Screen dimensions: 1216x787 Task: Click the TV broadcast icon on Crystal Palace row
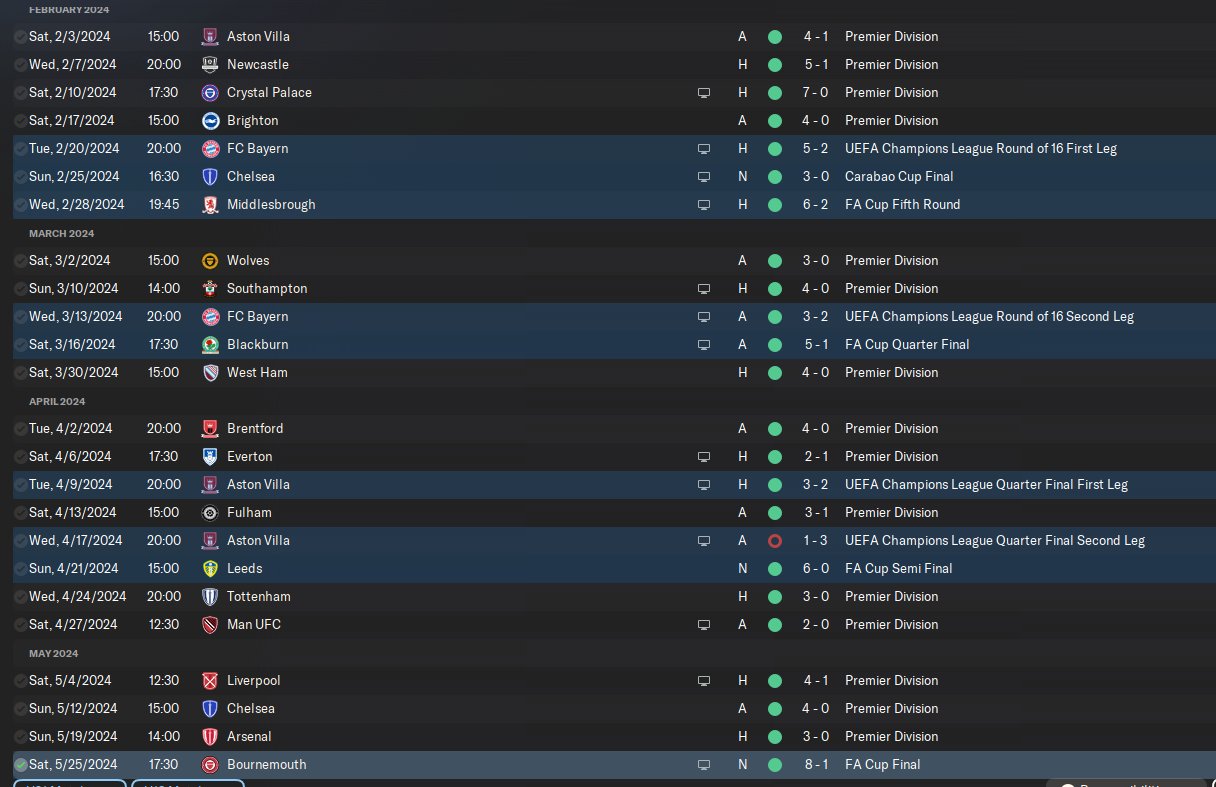pos(704,93)
